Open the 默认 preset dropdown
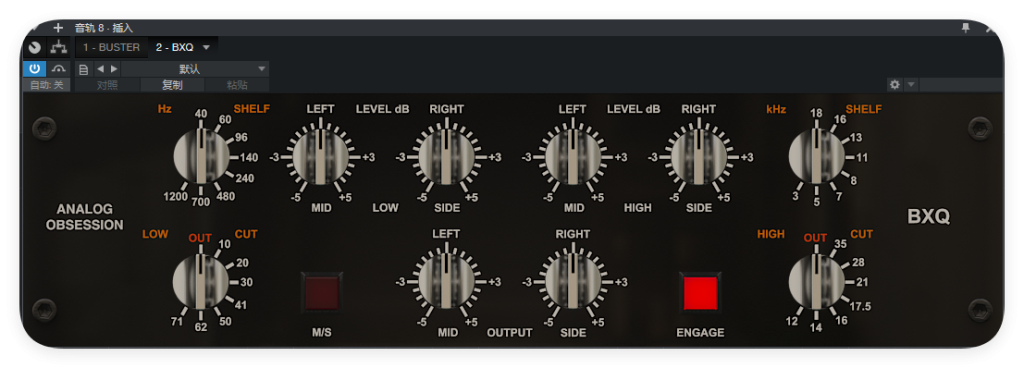 195,69
